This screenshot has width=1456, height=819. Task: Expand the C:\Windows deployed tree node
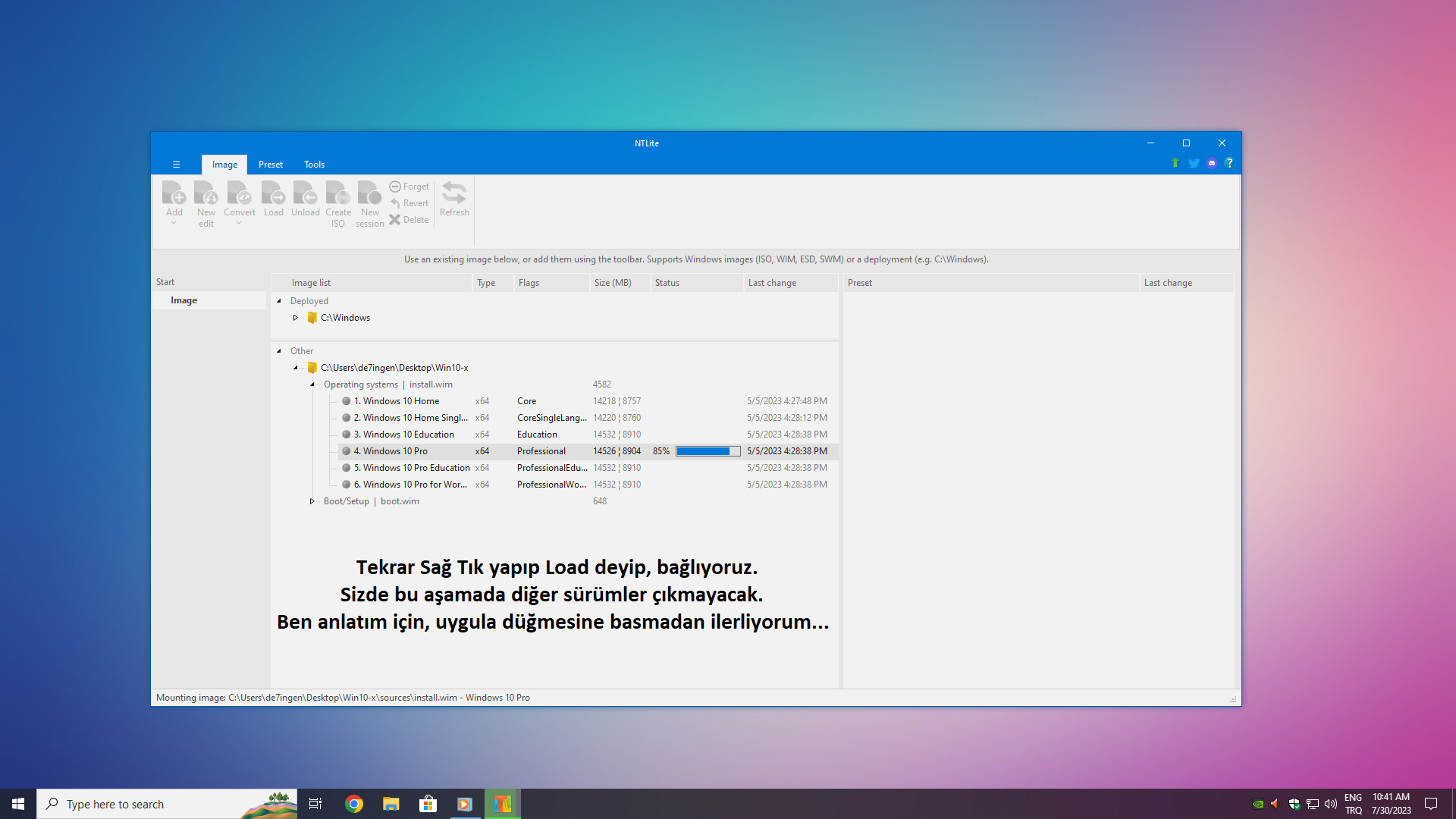pyautogui.click(x=296, y=318)
